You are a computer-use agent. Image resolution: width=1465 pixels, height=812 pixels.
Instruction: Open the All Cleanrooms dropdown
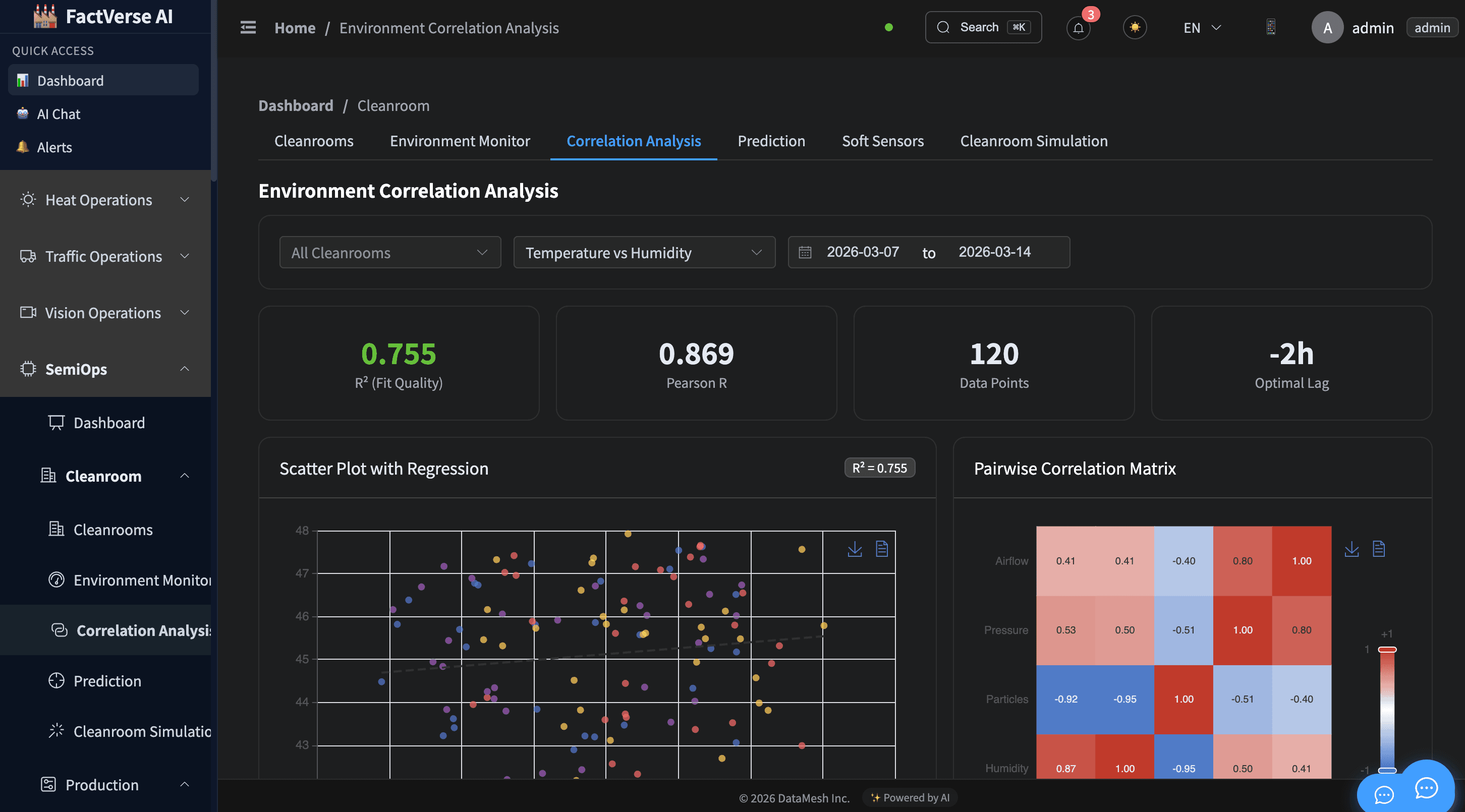pos(389,253)
